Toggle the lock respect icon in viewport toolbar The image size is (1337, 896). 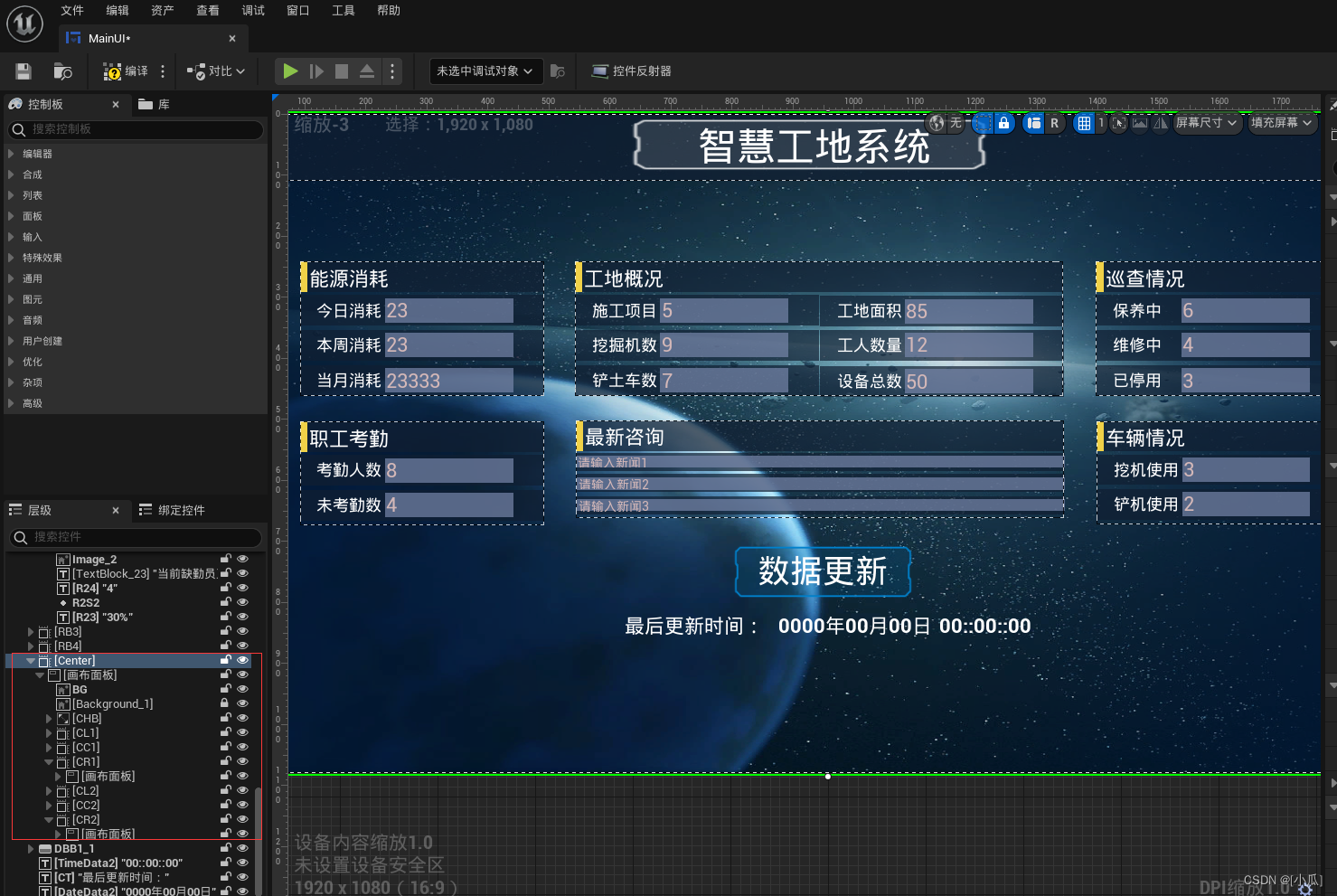1003,123
